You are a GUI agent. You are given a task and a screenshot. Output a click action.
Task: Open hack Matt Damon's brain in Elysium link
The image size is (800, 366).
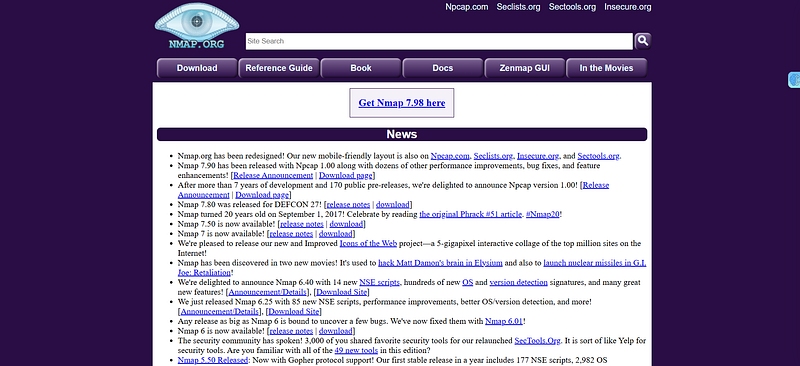point(440,263)
